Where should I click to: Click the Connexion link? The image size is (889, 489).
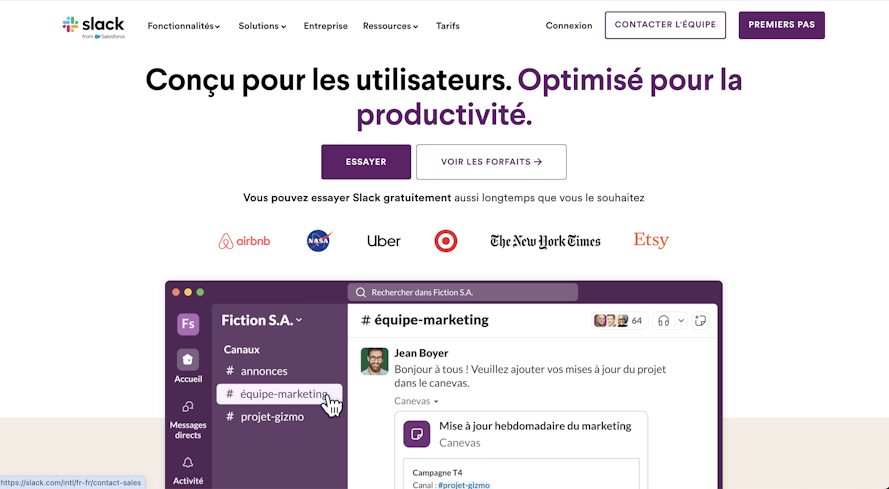point(569,26)
